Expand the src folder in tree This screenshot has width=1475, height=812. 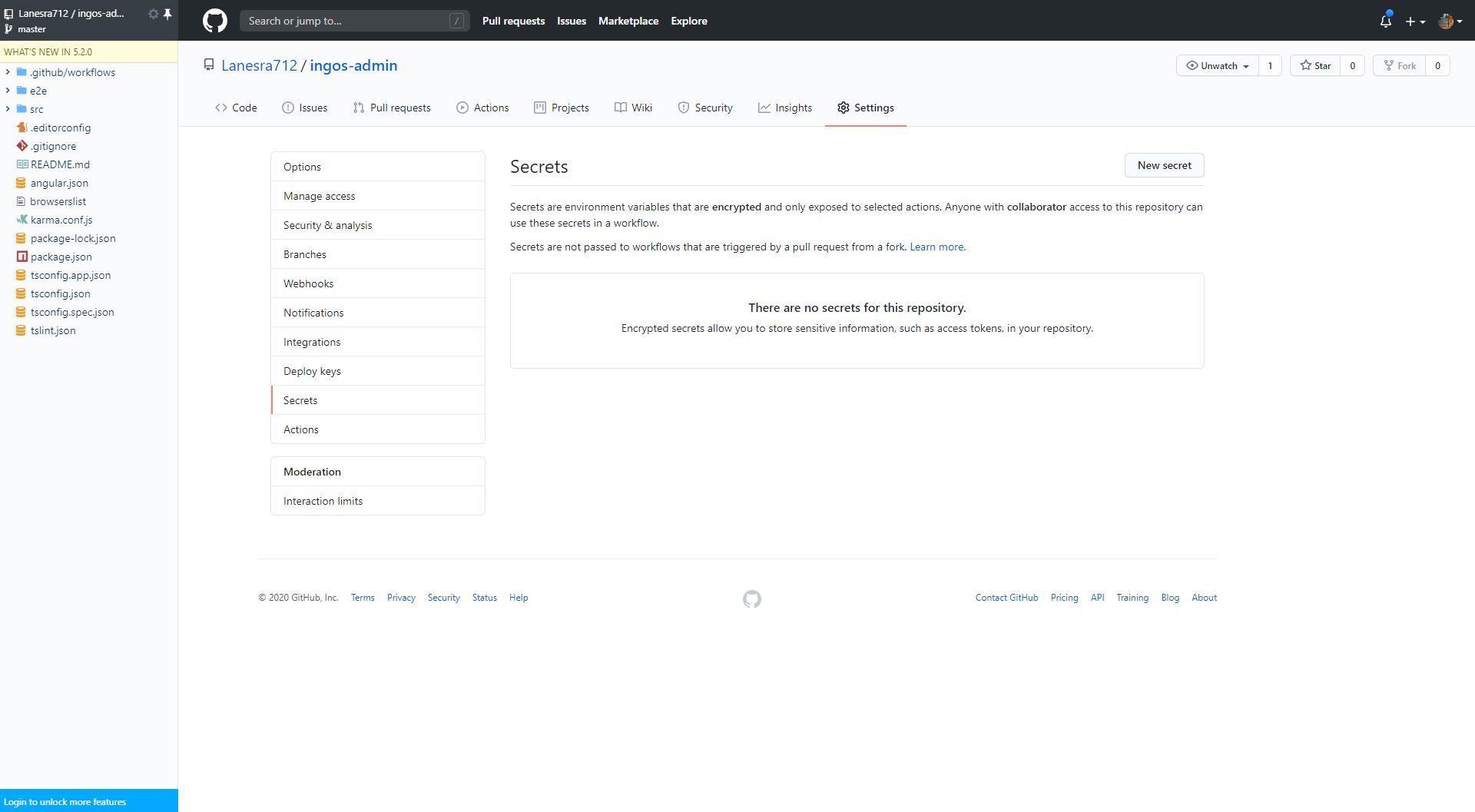pos(8,109)
